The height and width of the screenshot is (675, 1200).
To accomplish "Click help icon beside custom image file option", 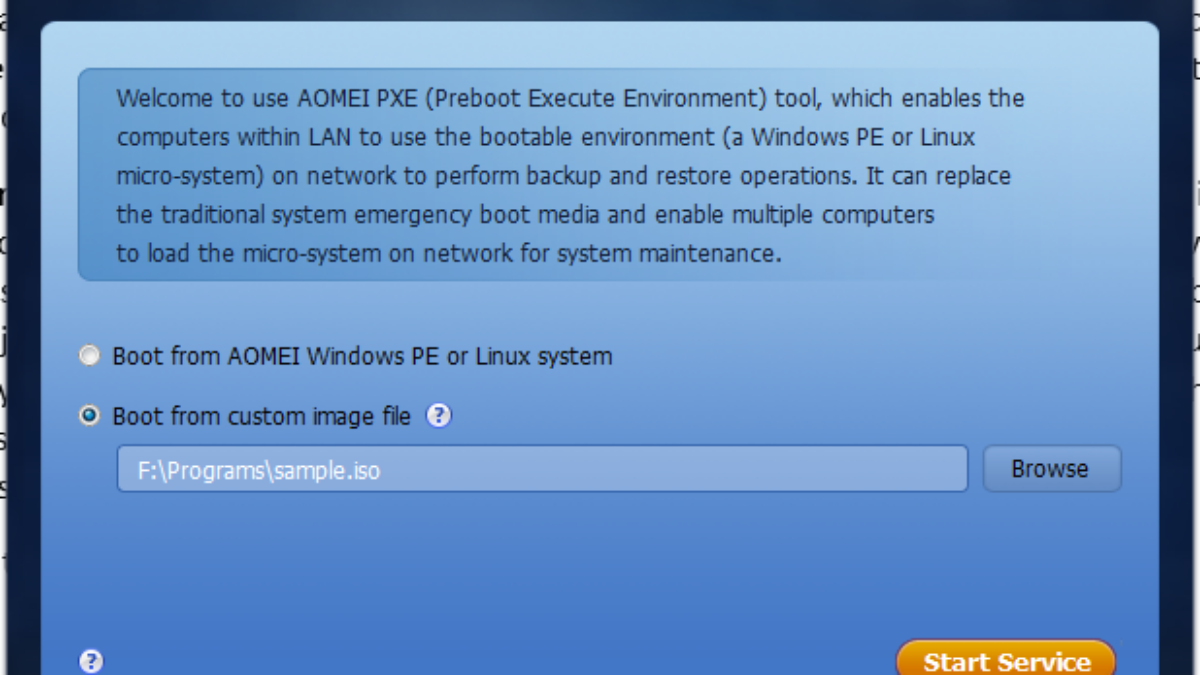I will 439,416.
